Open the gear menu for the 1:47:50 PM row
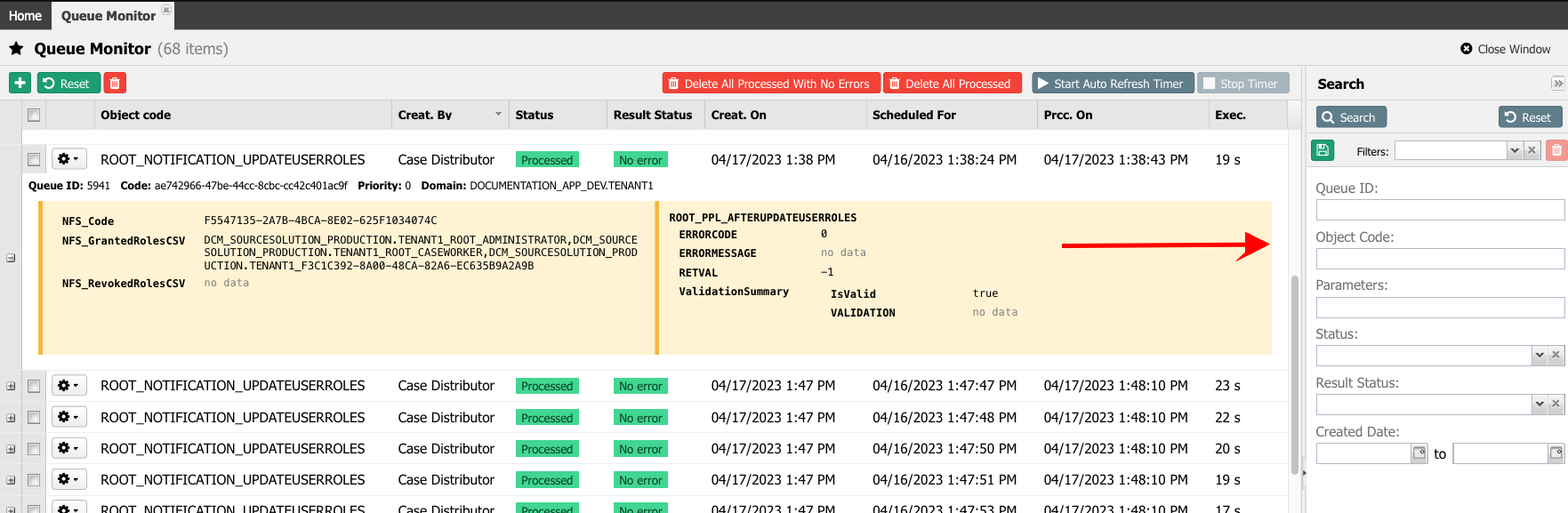Viewport: 1568px width, 513px height. 68,448
